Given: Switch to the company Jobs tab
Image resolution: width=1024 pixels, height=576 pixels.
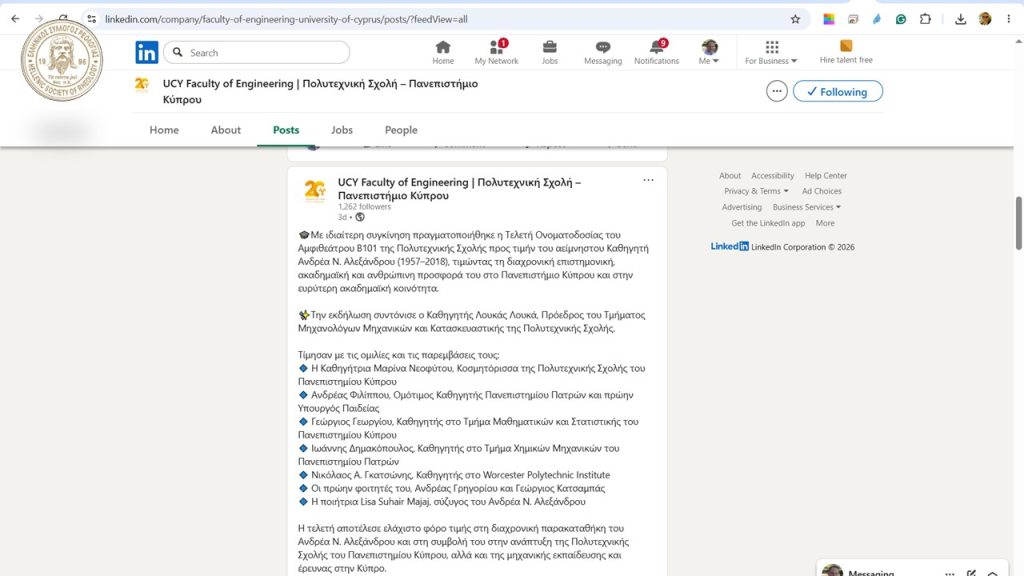Looking at the screenshot, I should (342, 130).
